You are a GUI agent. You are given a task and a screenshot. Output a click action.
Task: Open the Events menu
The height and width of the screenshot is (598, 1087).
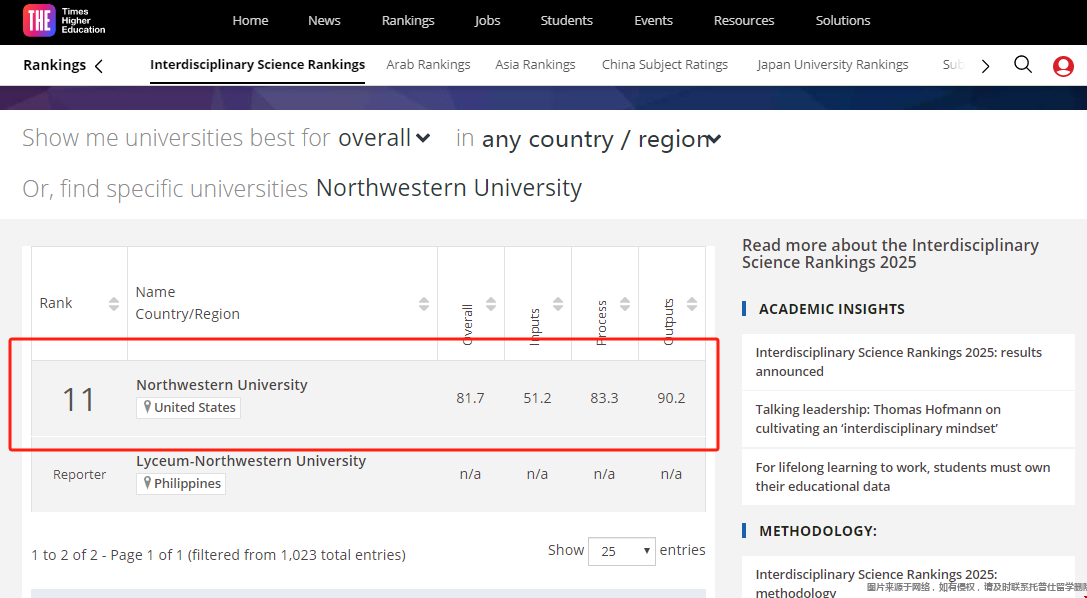tap(654, 21)
